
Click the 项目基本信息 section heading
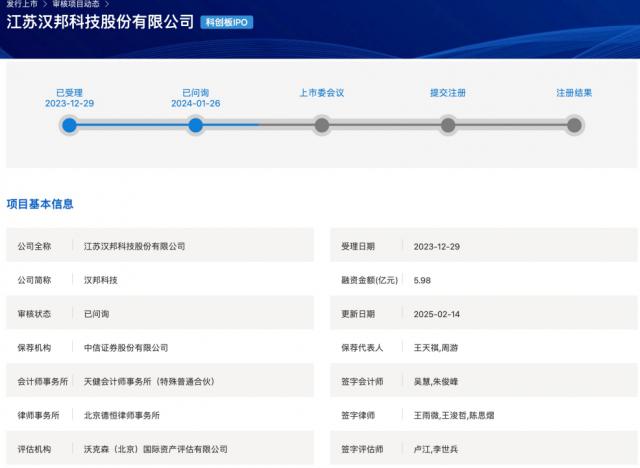[x=40, y=204]
